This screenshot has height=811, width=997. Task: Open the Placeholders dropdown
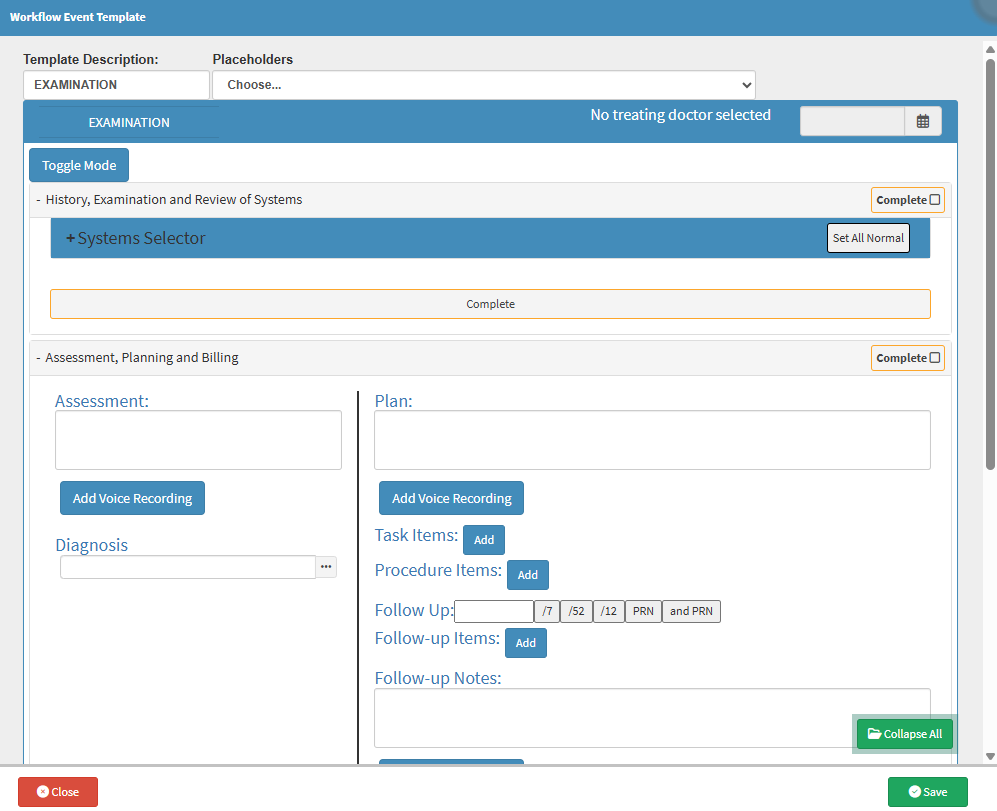(x=483, y=85)
